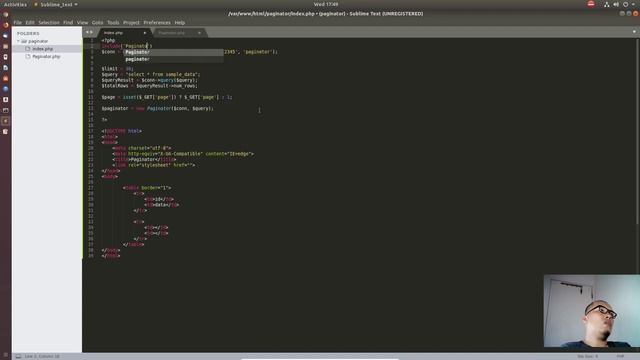Image resolution: width=640 pixels, height=360 pixels.
Task: Click the vertical scrollbar of the editor
Action: coord(638,131)
